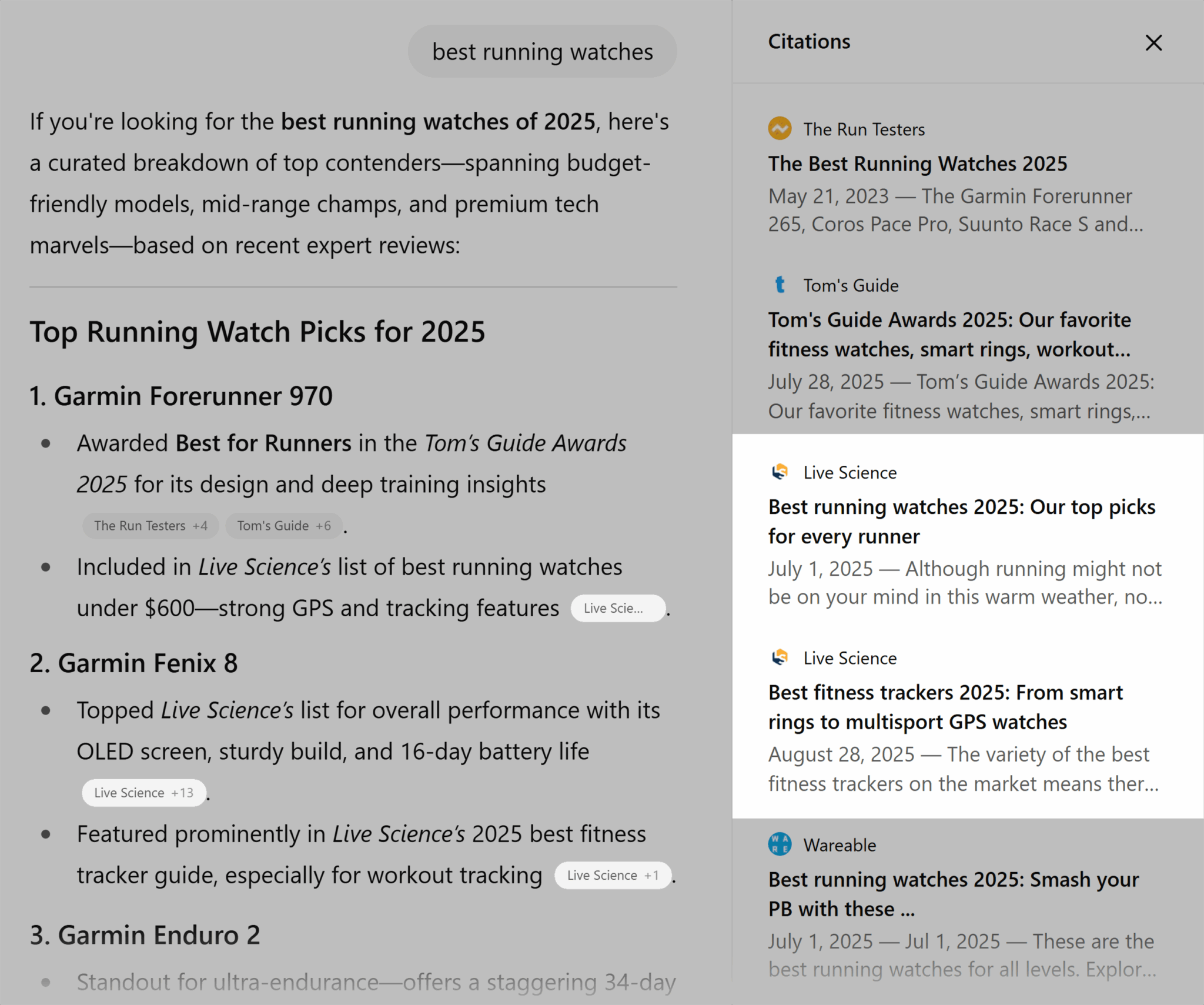
Task: Click the first Live Science favicon
Action: (x=780, y=472)
